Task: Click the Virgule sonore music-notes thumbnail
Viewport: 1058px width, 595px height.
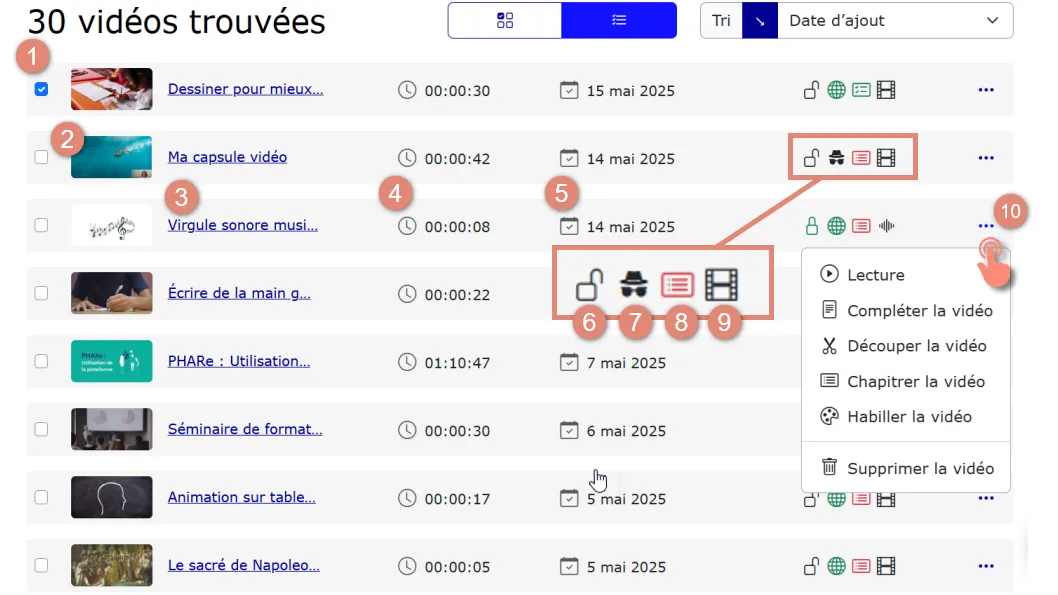Action: point(111,225)
